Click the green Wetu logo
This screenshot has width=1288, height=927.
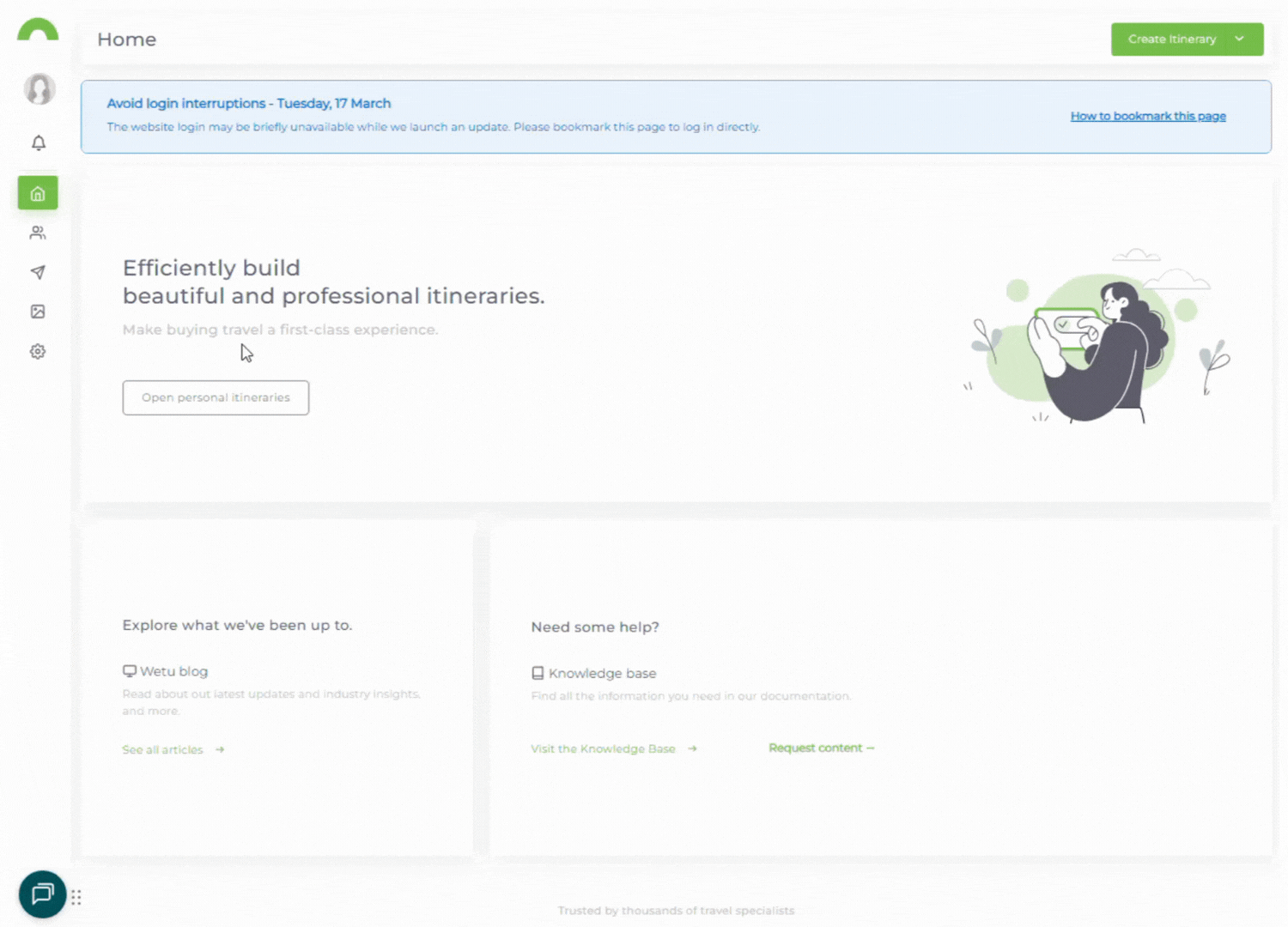(38, 31)
